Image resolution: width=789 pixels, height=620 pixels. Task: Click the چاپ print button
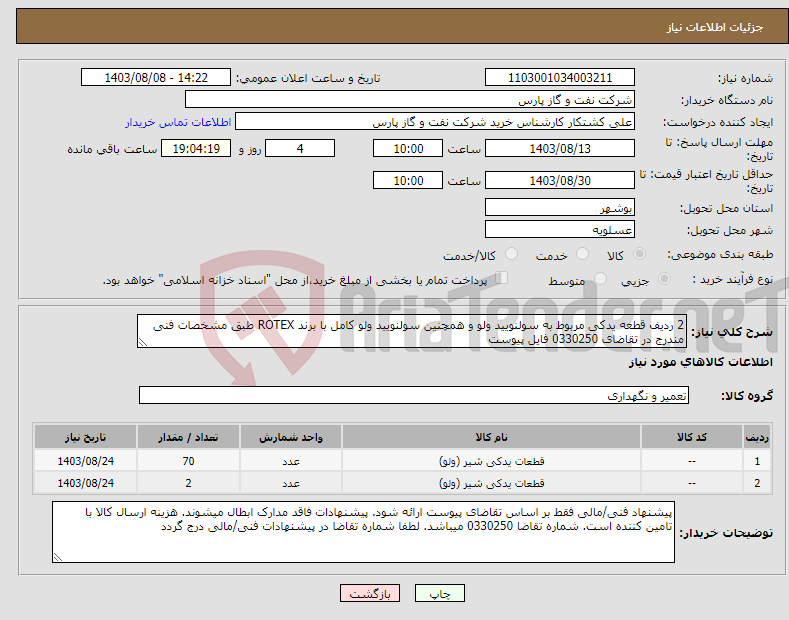[x=440, y=593]
